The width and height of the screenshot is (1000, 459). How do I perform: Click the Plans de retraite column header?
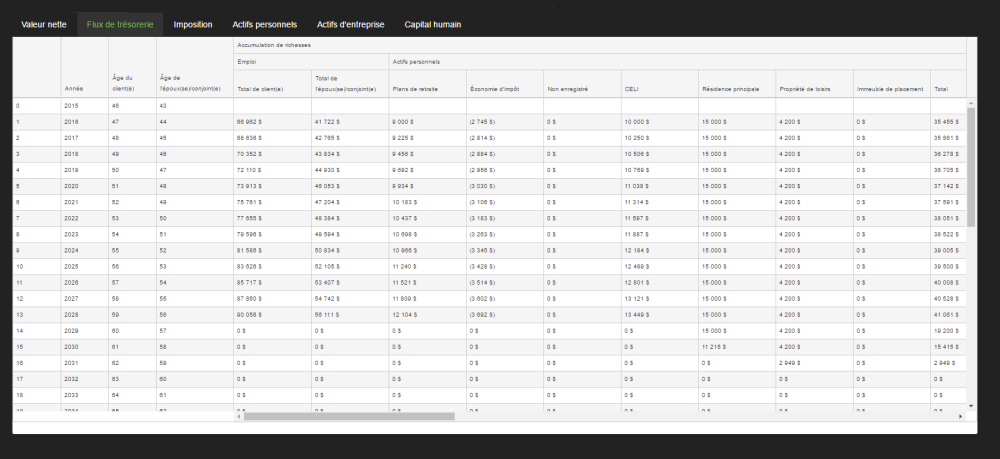[x=428, y=83]
